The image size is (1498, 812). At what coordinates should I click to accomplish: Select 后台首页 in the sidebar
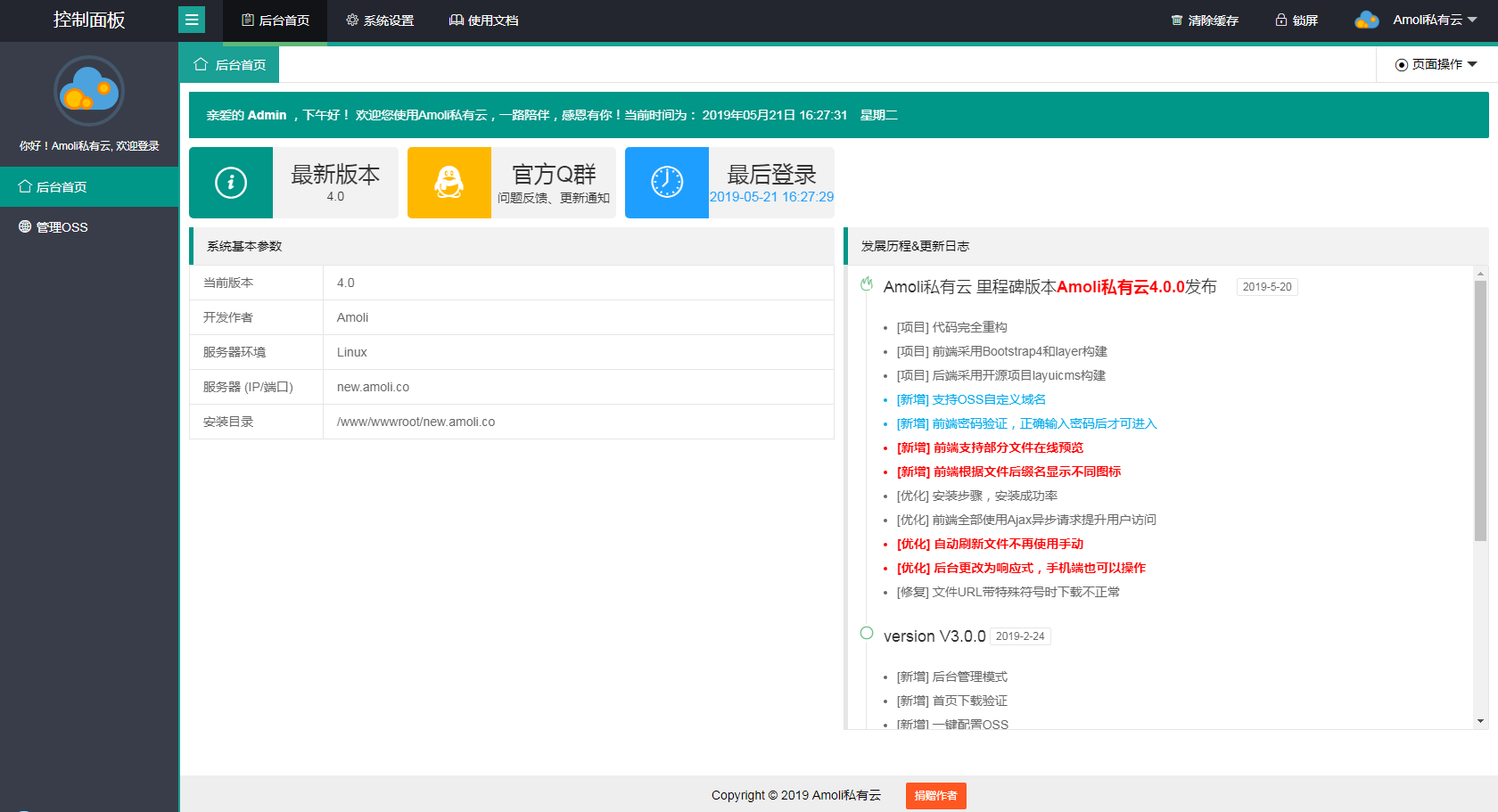pyautogui.click(x=60, y=186)
